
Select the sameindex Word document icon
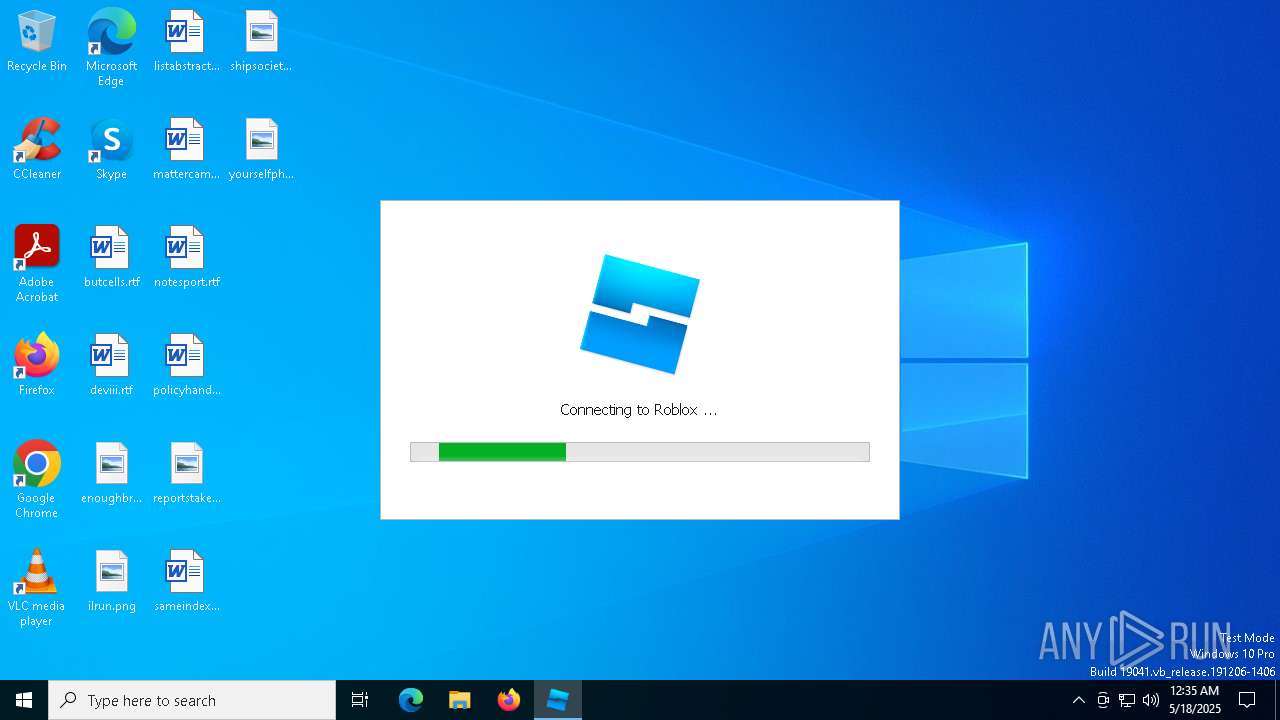(186, 582)
